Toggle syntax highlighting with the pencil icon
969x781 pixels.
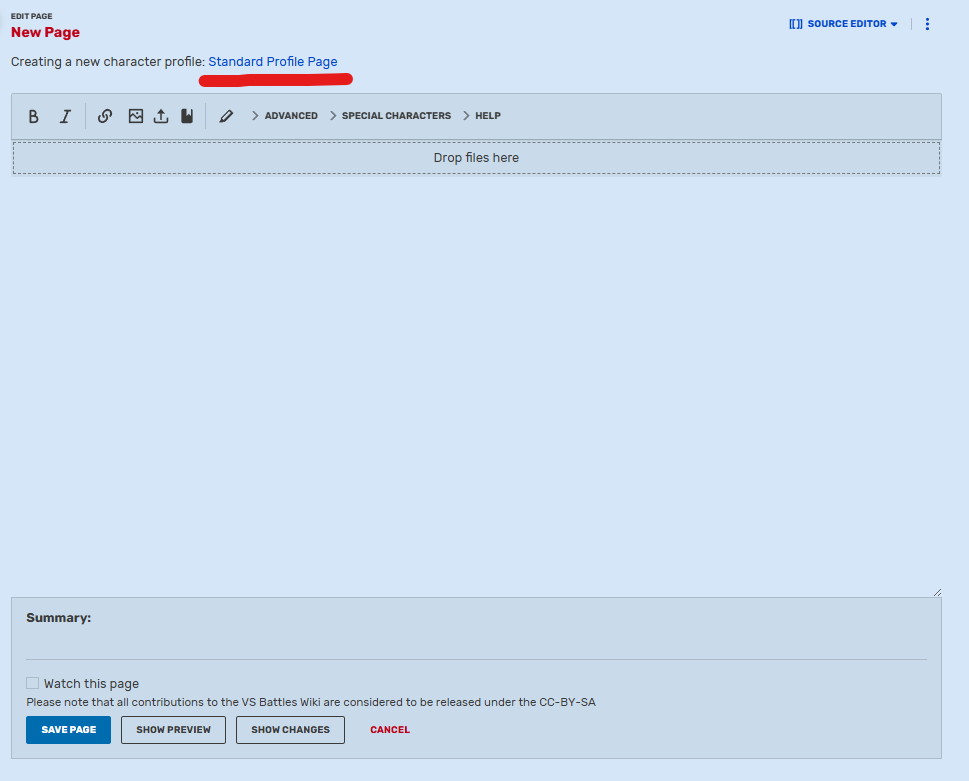226,116
